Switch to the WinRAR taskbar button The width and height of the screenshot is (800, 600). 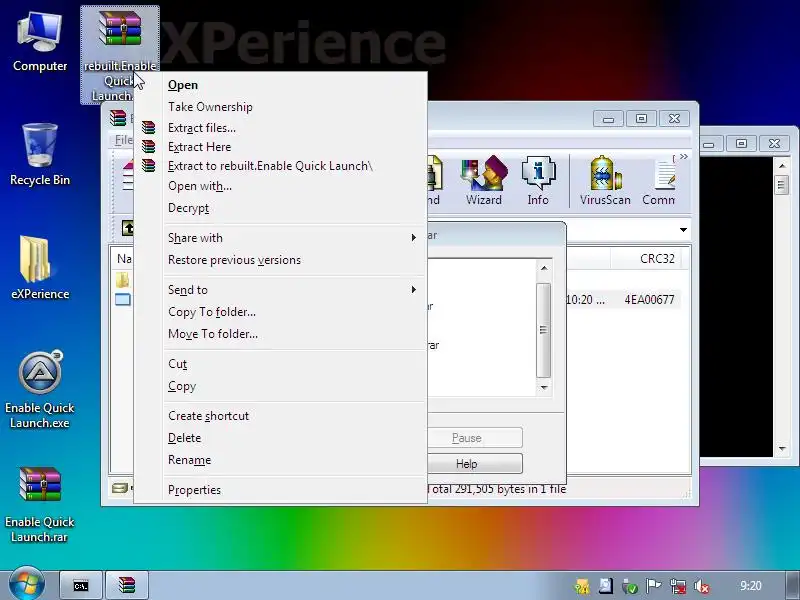(x=127, y=586)
